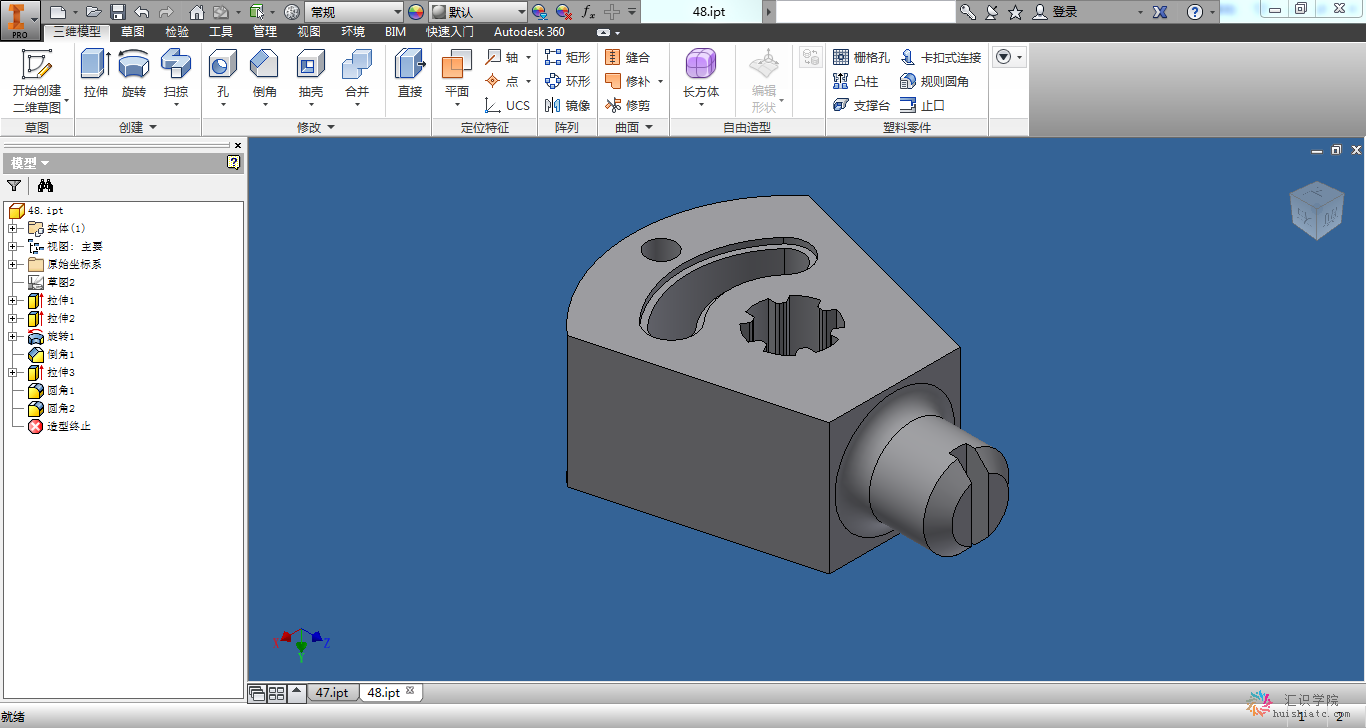Expand the 拉伸1 feature node
The image size is (1366, 728).
click(13, 300)
